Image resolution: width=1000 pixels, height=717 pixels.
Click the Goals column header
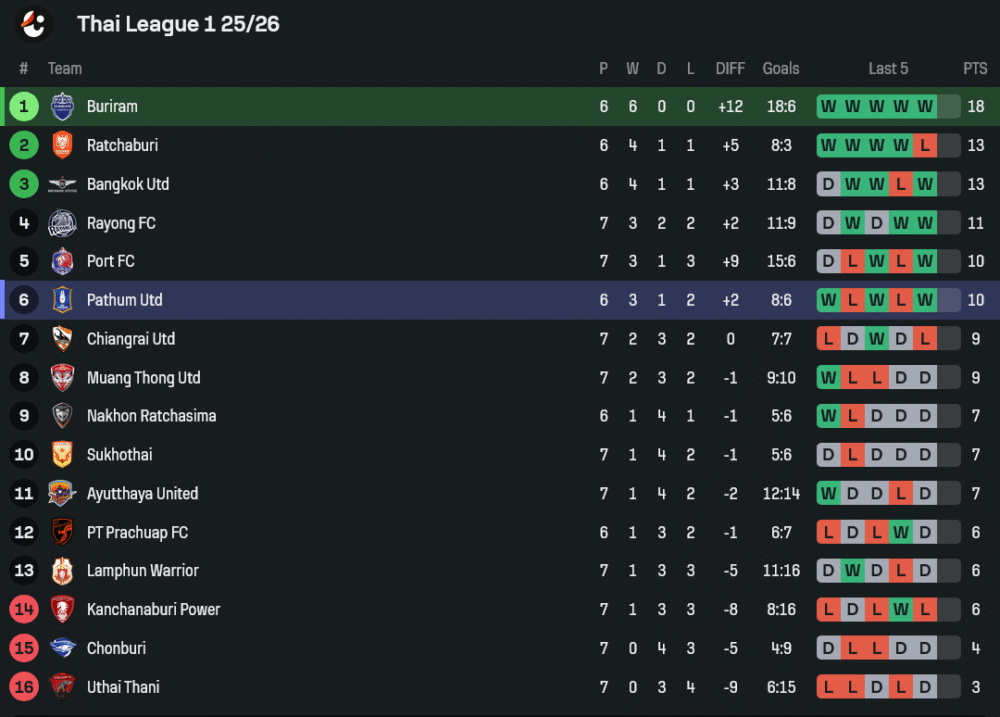point(781,69)
